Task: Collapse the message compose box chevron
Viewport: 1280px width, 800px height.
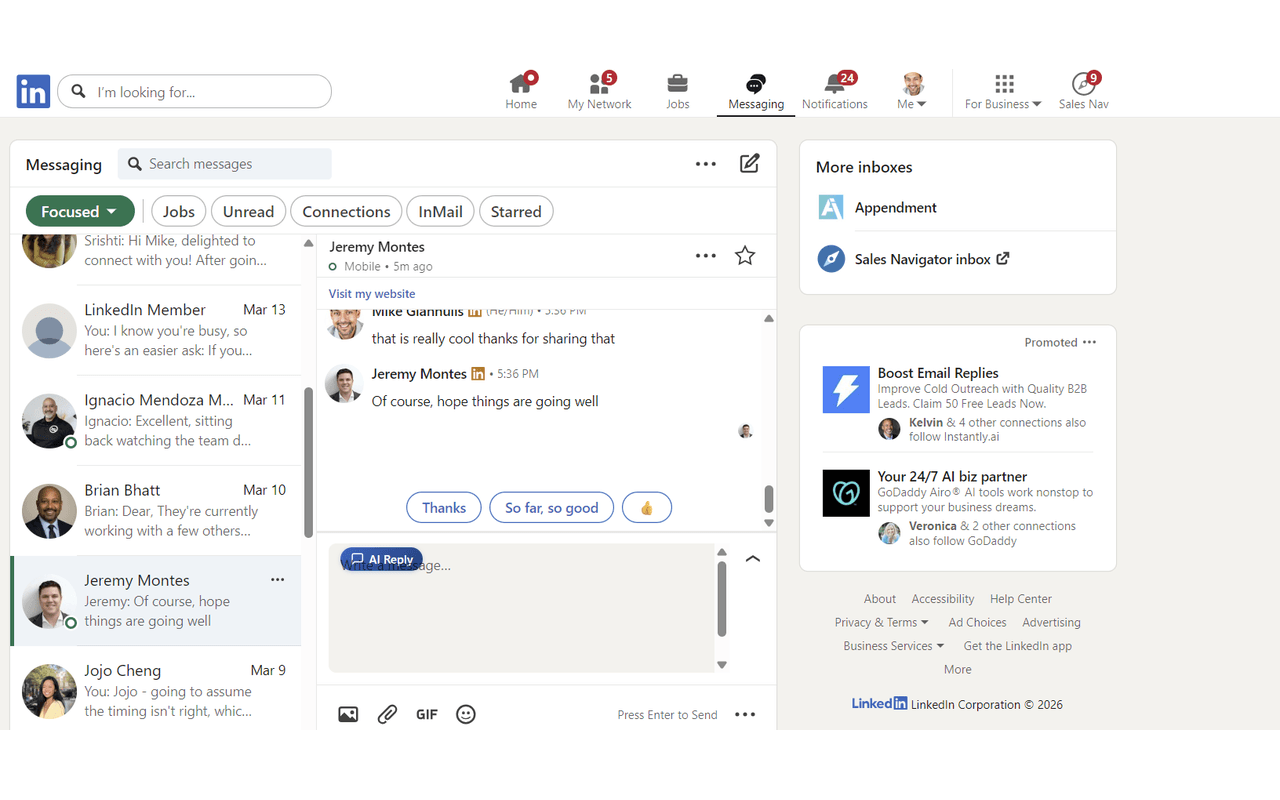Action: [x=753, y=559]
